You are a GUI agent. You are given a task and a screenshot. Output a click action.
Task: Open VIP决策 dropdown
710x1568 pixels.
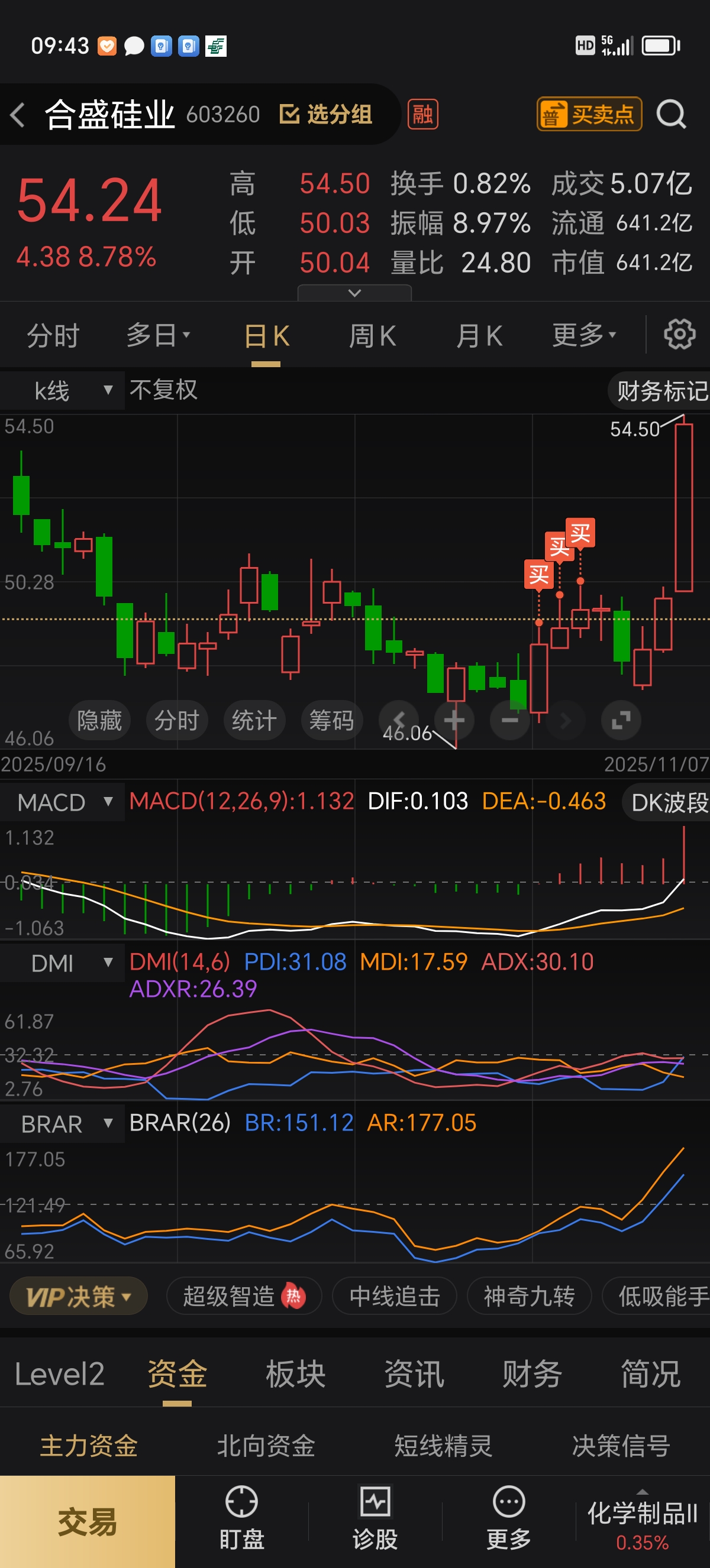point(79,1297)
